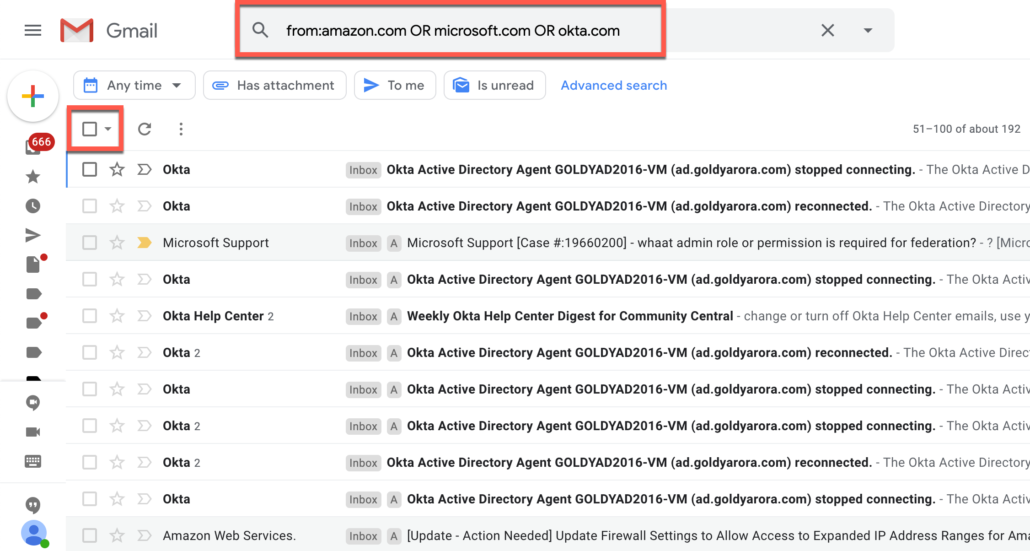
Task: Mark the Okta Help Center email as important
Action: coord(145,316)
